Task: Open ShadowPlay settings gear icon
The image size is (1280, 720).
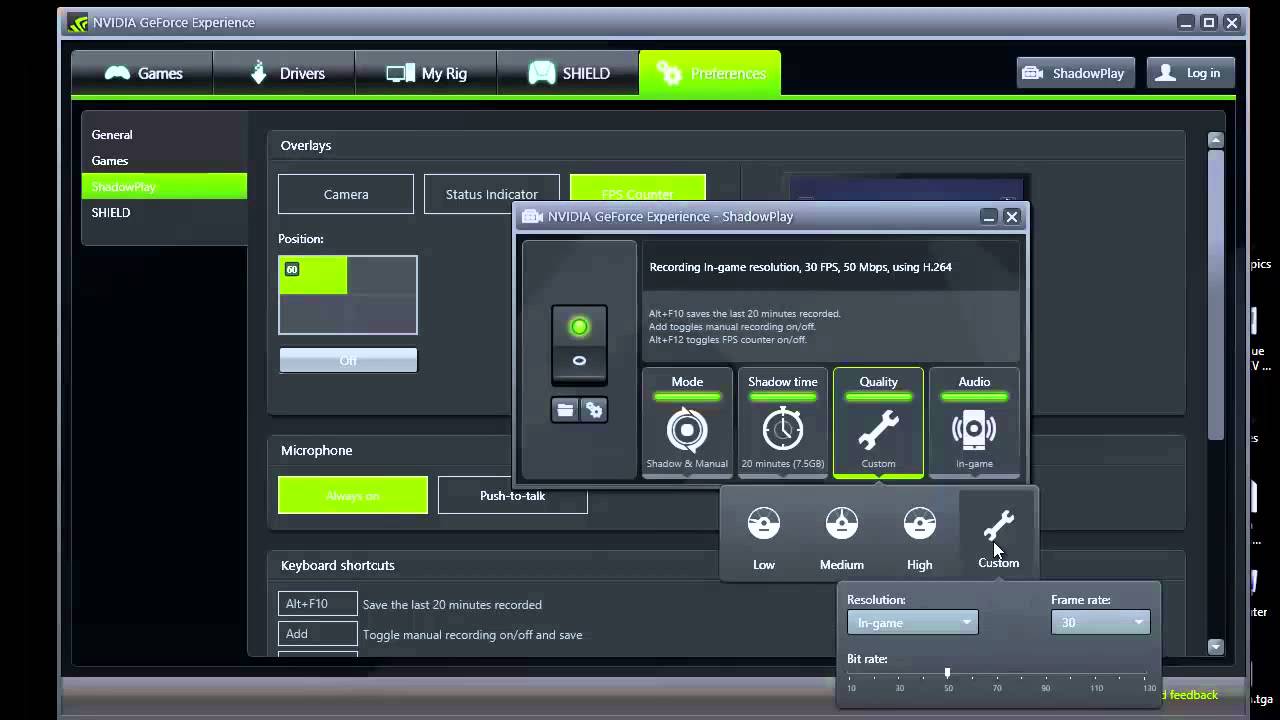Action: tap(594, 410)
